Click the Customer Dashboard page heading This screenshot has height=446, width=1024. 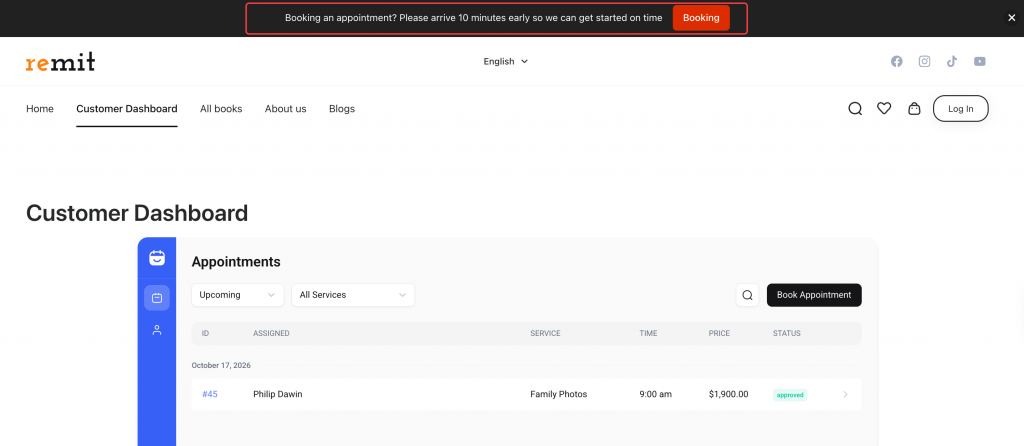(137, 214)
